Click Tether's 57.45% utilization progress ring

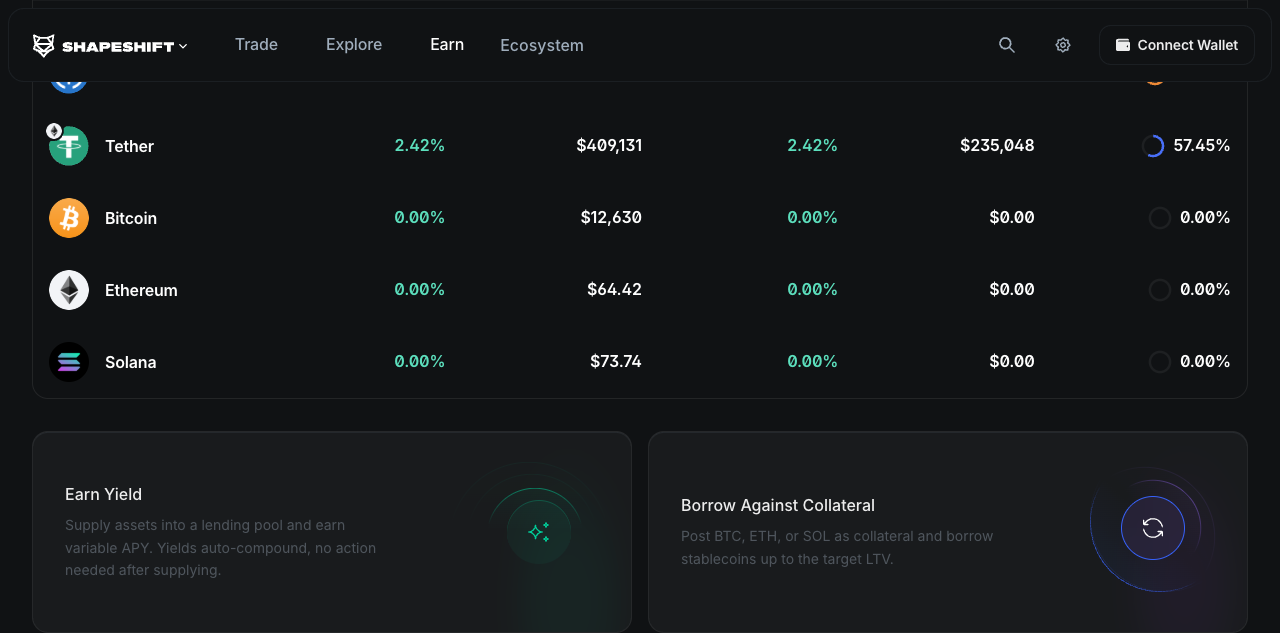pos(1153,146)
